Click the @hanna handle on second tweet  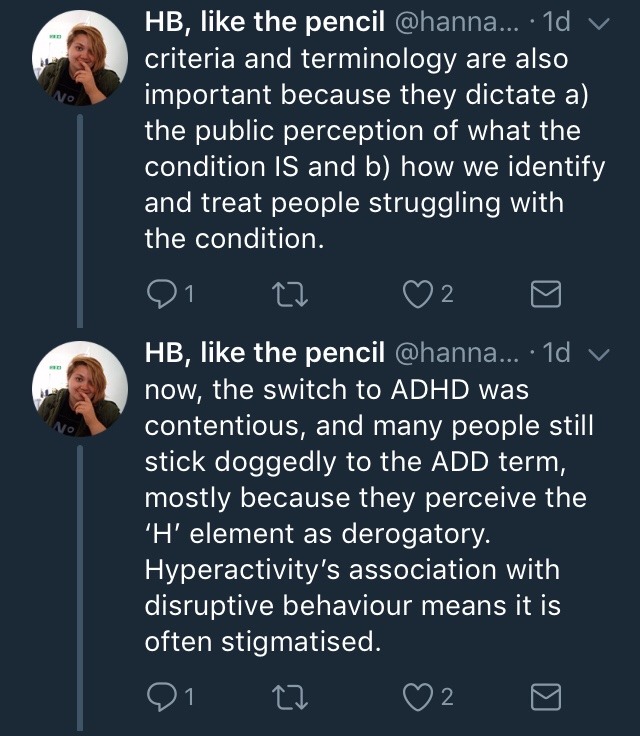tap(461, 351)
